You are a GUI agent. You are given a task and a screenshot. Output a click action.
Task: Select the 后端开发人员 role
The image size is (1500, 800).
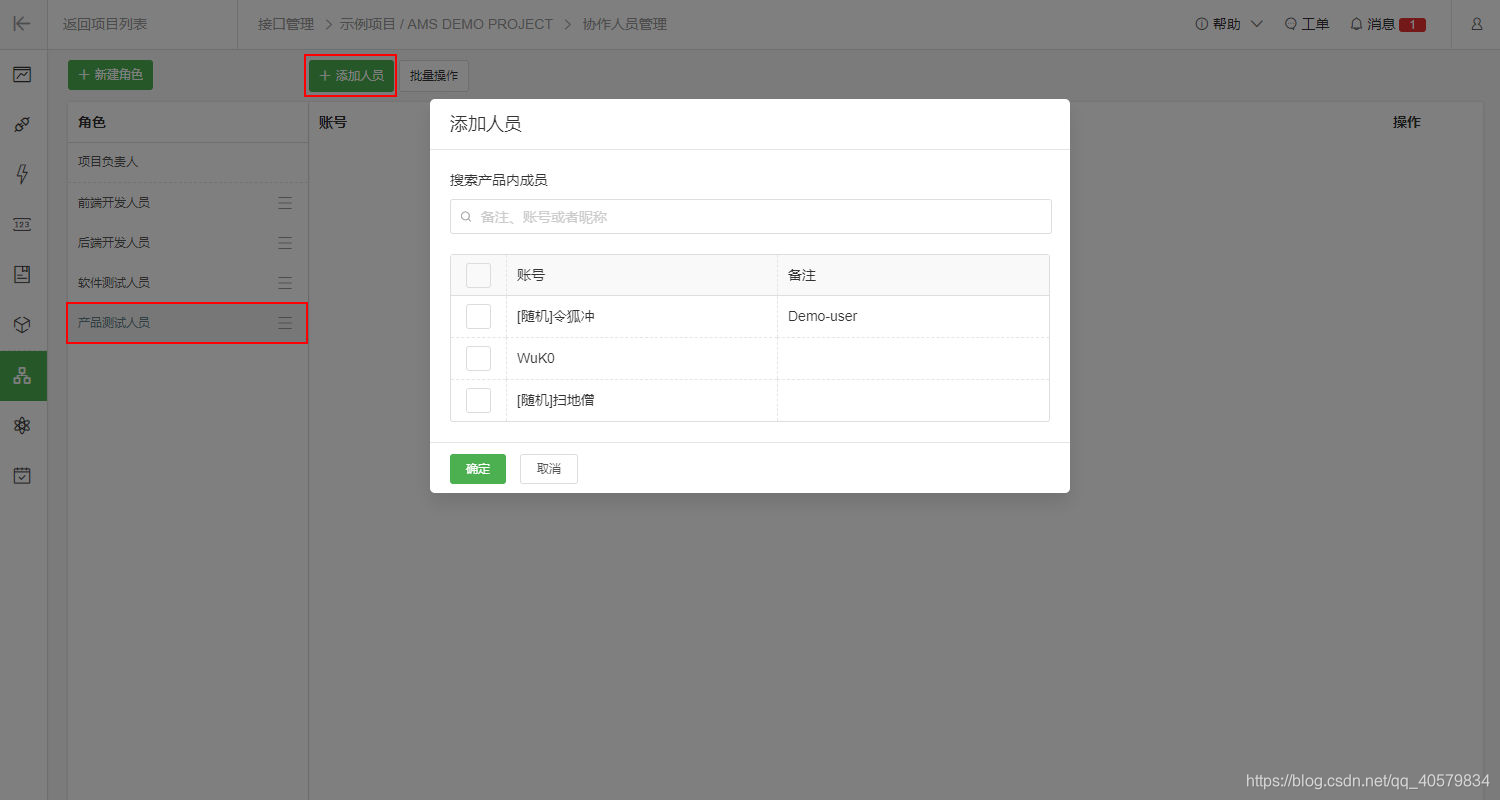click(x=187, y=243)
